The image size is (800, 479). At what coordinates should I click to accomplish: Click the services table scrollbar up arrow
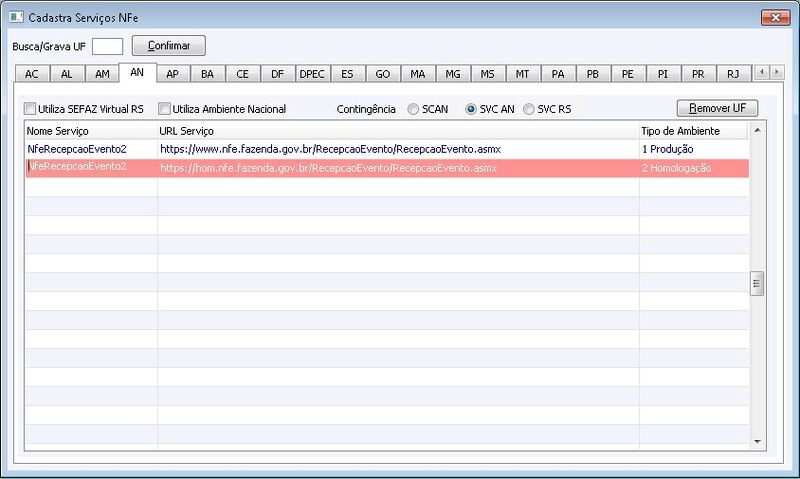click(757, 131)
